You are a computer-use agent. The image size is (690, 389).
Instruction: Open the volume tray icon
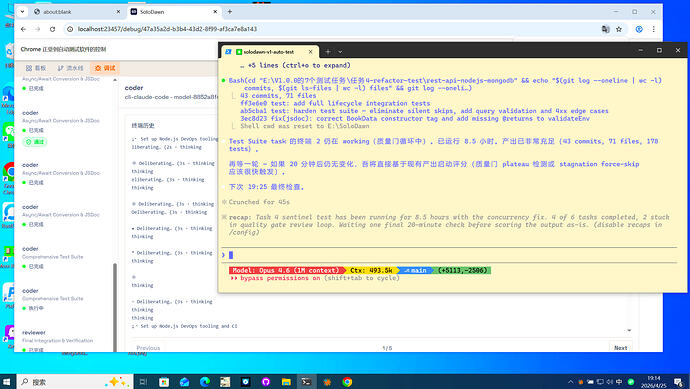coord(609,382)
